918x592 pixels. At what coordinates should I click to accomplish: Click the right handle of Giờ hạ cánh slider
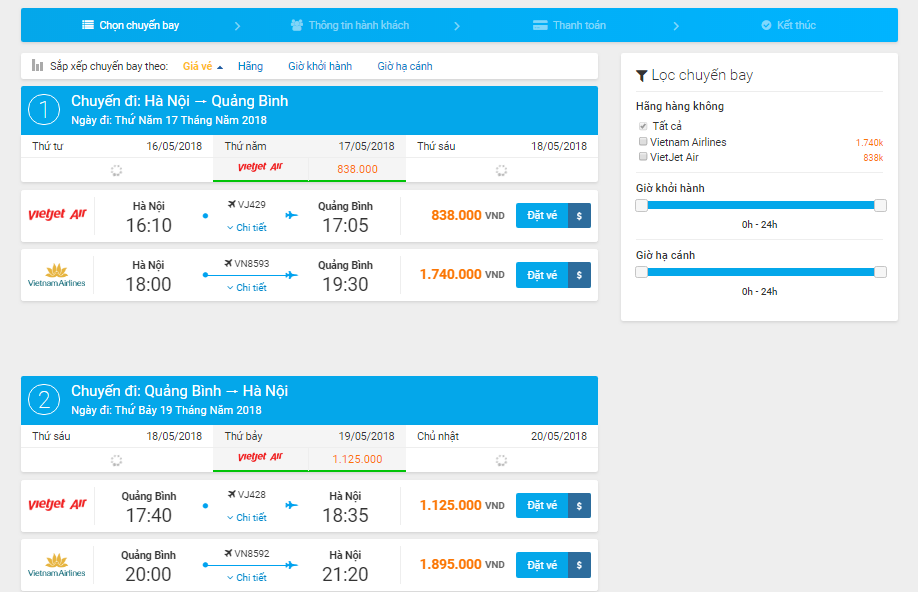(x=880, y=272)
